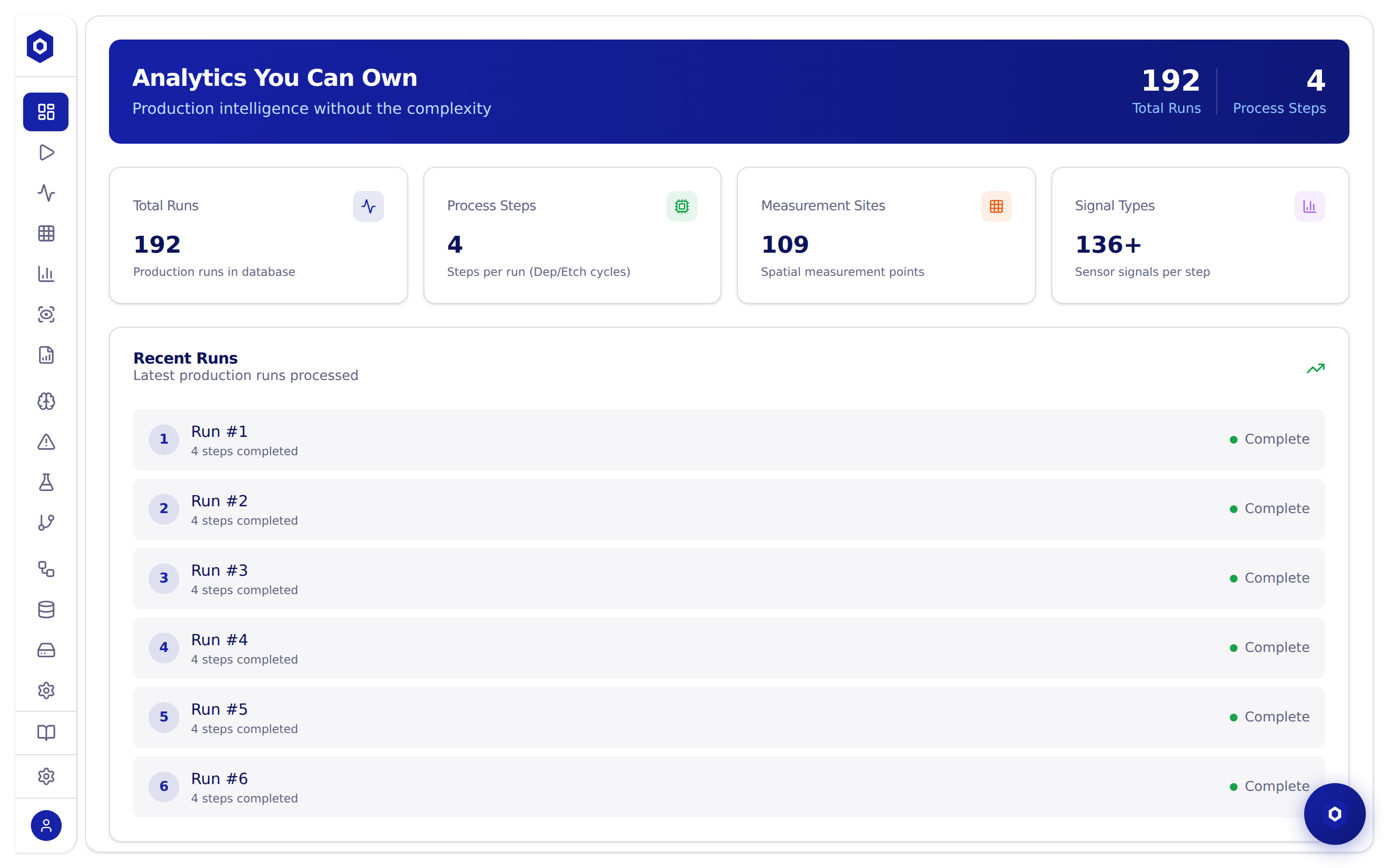Click the eye scan sidebar icon

click(46, 314)
